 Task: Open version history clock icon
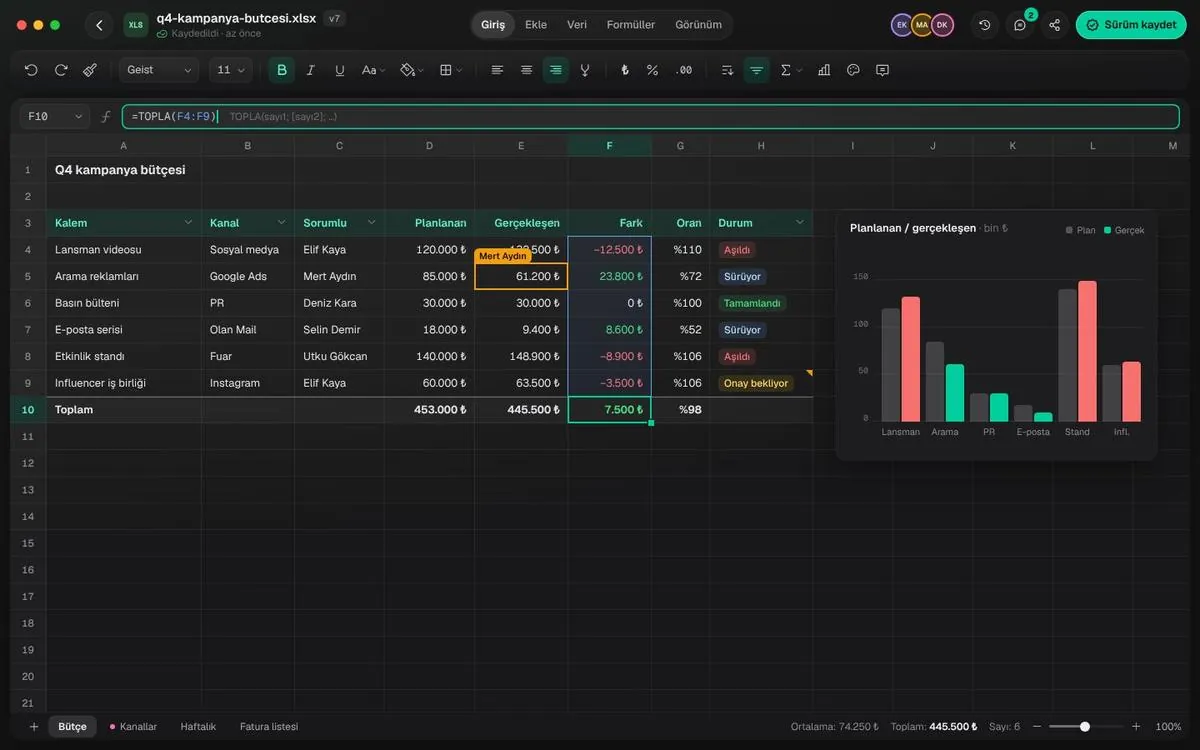tap(985, 25)
